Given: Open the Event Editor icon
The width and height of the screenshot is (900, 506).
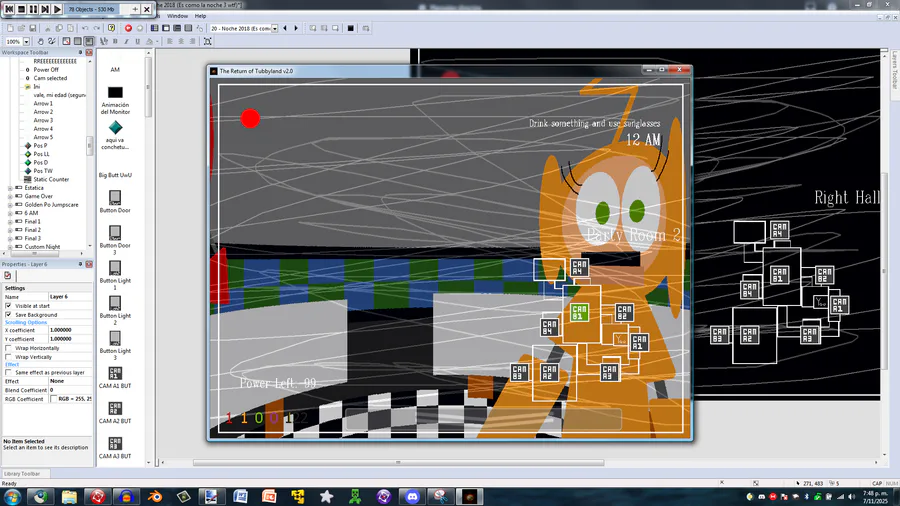Looking at the screenshot, I should (177, 28).
